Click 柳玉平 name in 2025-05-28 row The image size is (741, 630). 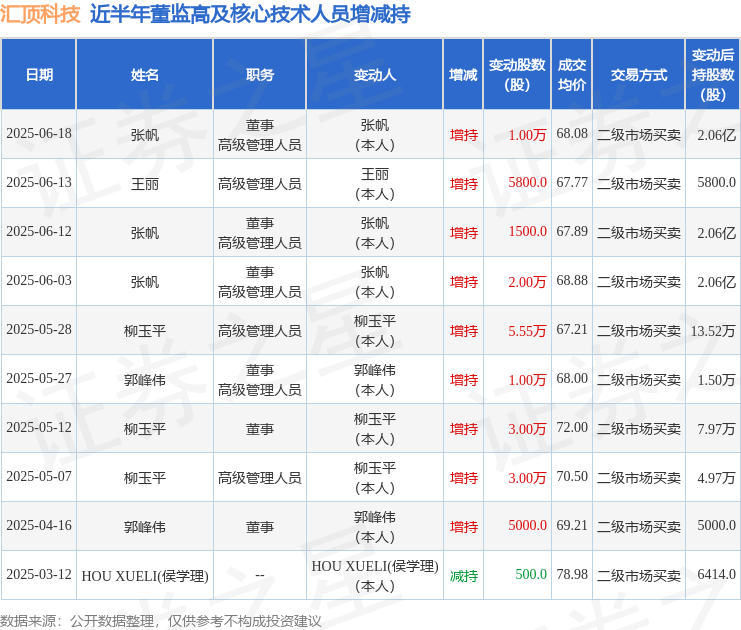[145, 331]
